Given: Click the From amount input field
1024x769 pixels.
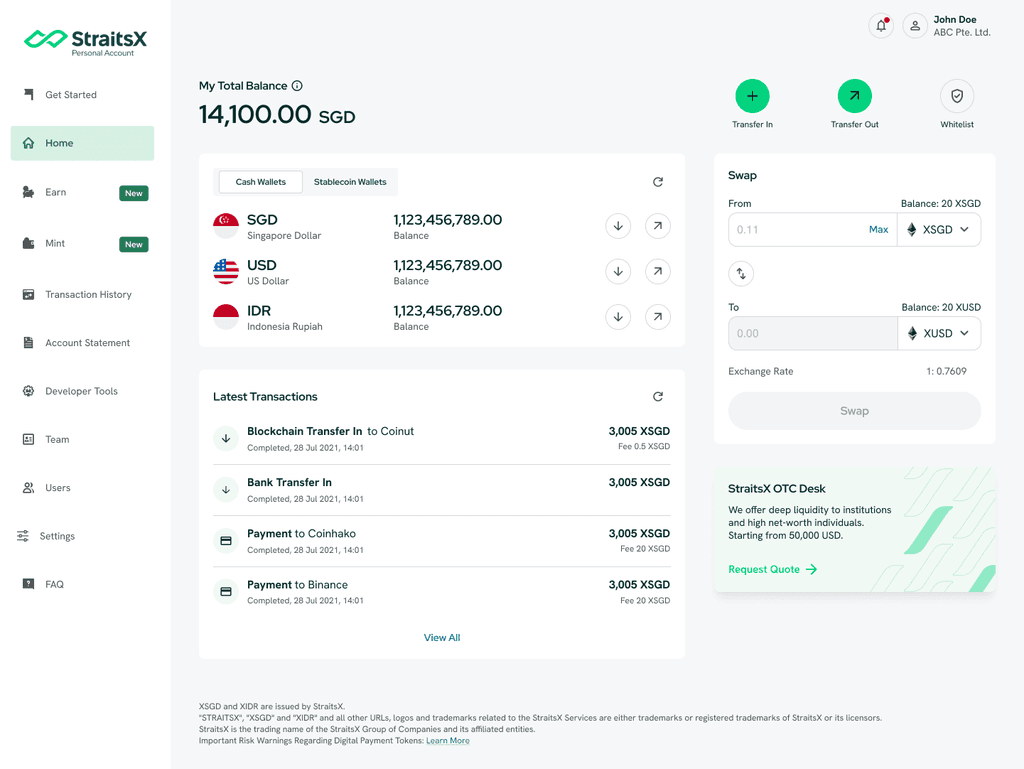Looking at the screenshot, I should [x=812, y=230].
